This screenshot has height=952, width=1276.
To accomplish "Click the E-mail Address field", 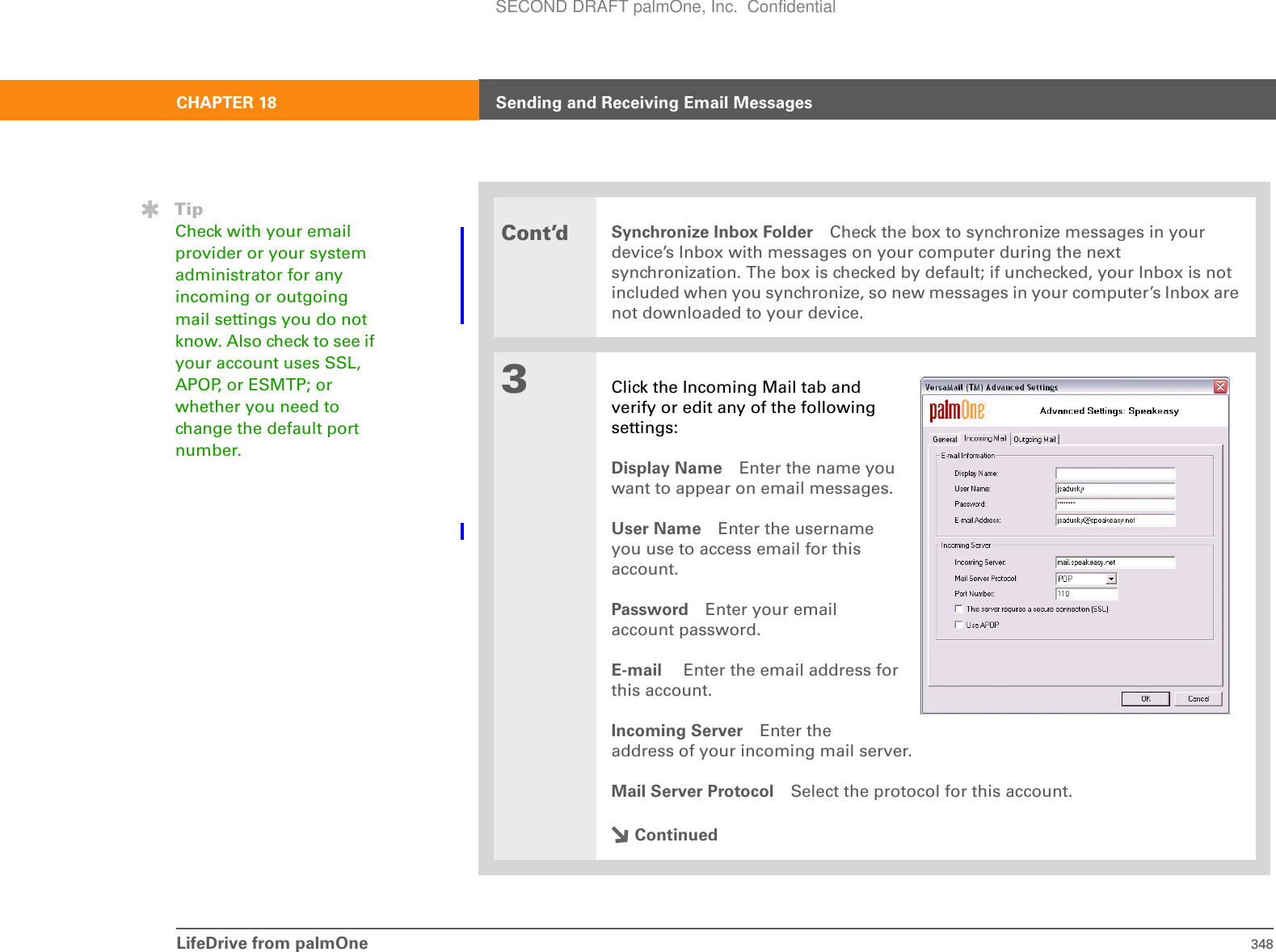I will tap(1115, 520).
